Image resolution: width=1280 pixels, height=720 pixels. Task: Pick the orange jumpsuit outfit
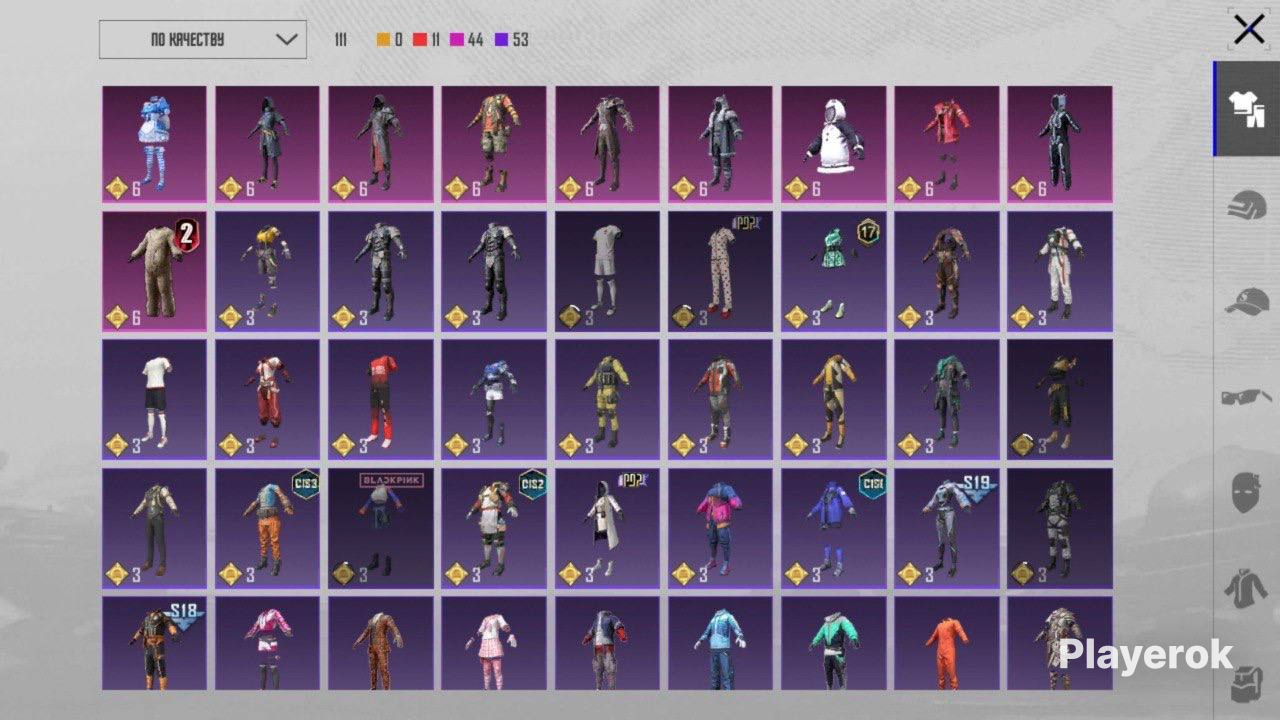pyautogui.click(x=947, y=643)
